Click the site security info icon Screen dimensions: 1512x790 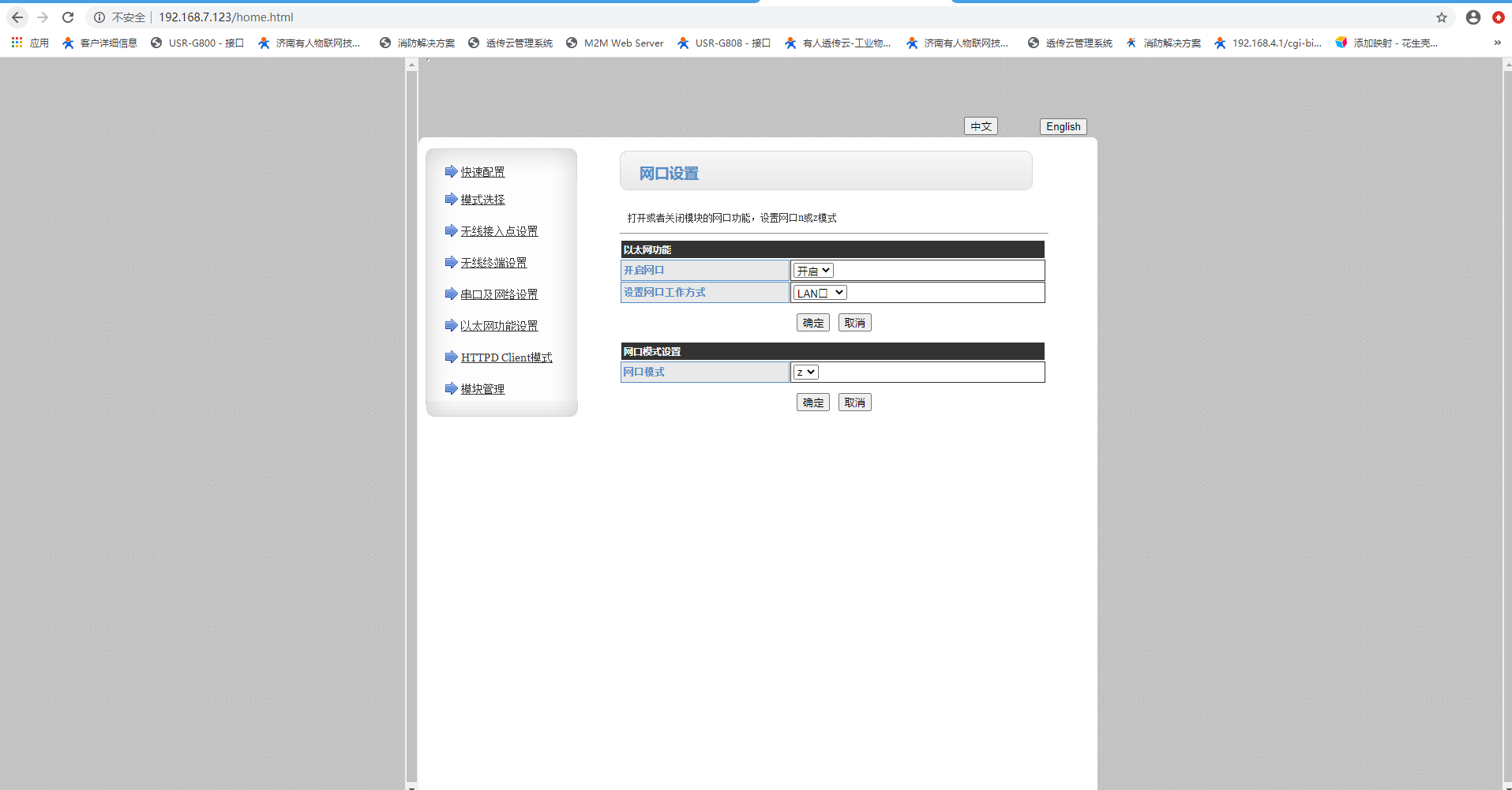[99, 17]
